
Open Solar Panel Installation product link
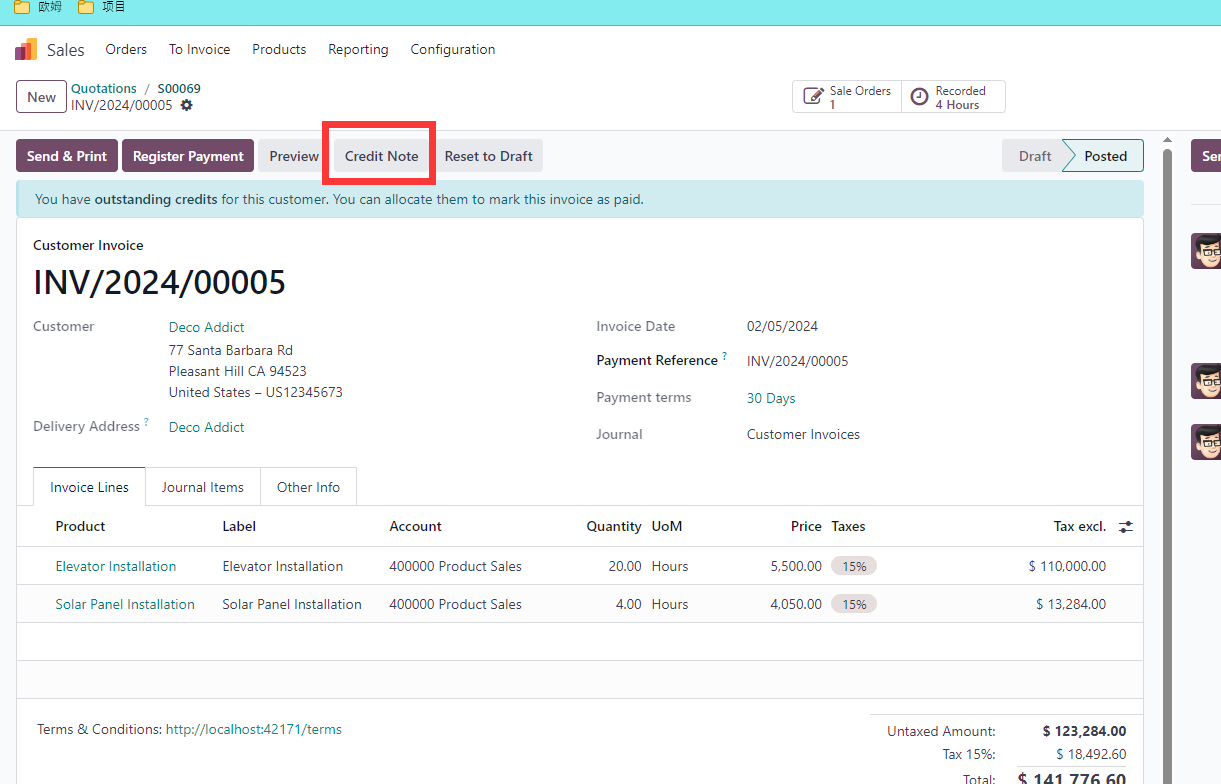coord(125,604)
